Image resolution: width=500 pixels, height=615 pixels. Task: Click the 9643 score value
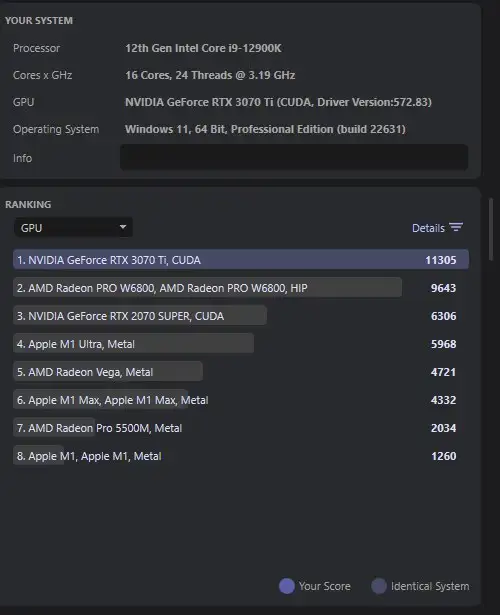point(444,288)
